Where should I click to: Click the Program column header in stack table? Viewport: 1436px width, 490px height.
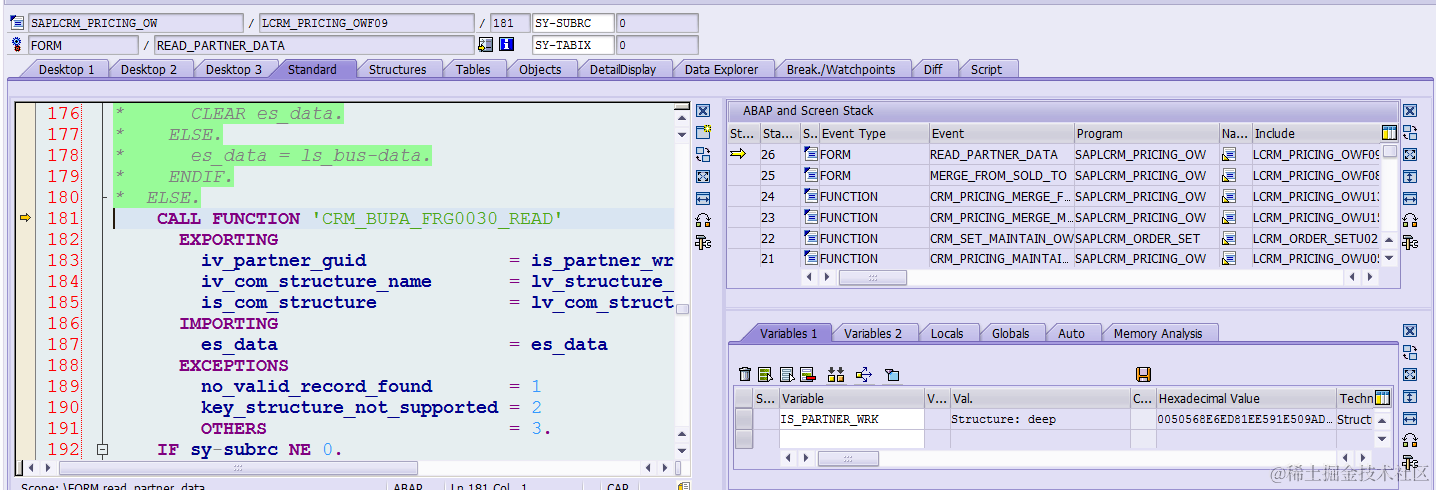(1146, 133)
